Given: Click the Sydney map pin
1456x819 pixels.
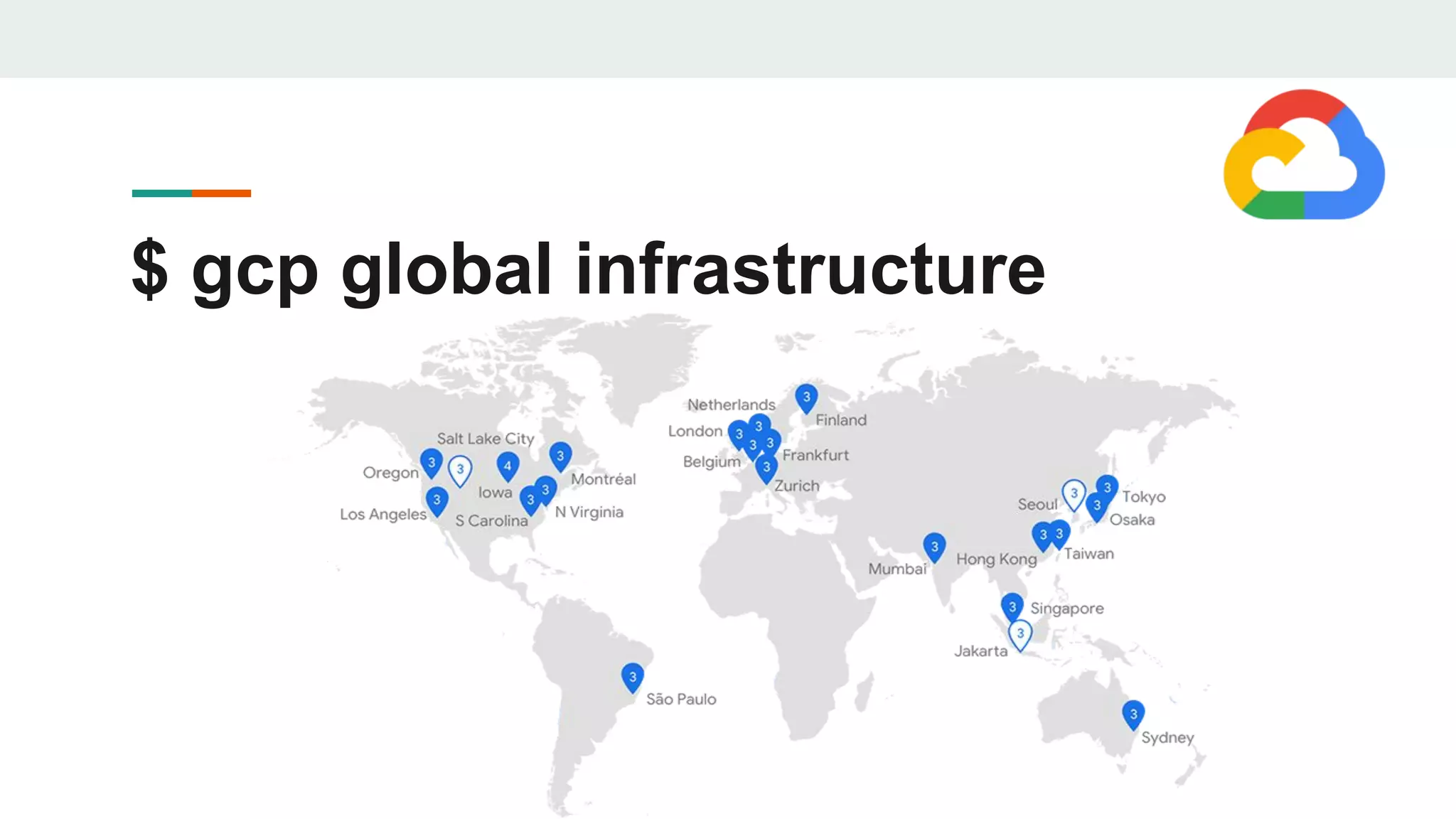Looking at the screenshot, I should (x=1134, y=714).
